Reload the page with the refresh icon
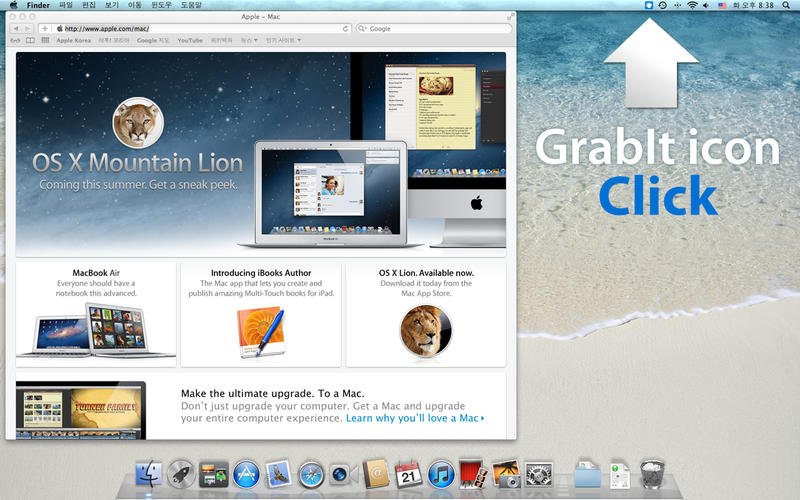The image size is (800, 500). click(345, 29)
